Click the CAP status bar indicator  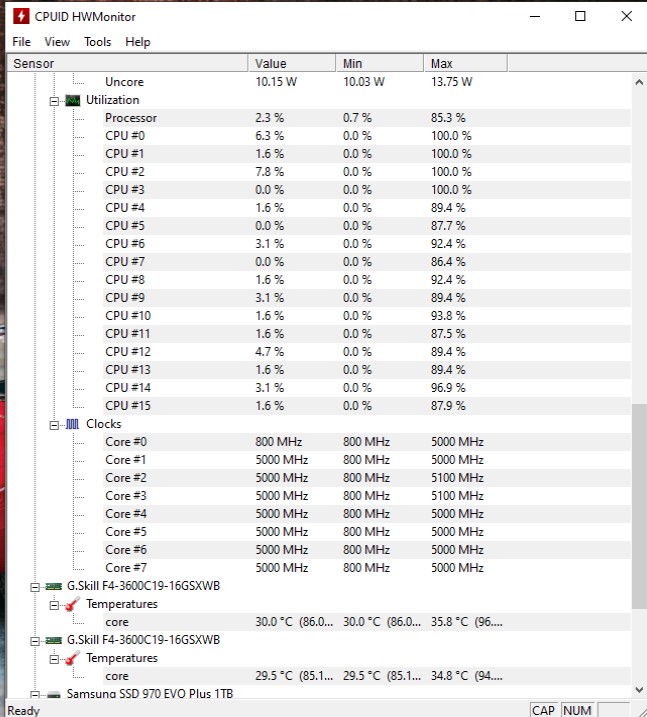pyautogui.click(x=544, y=711)
